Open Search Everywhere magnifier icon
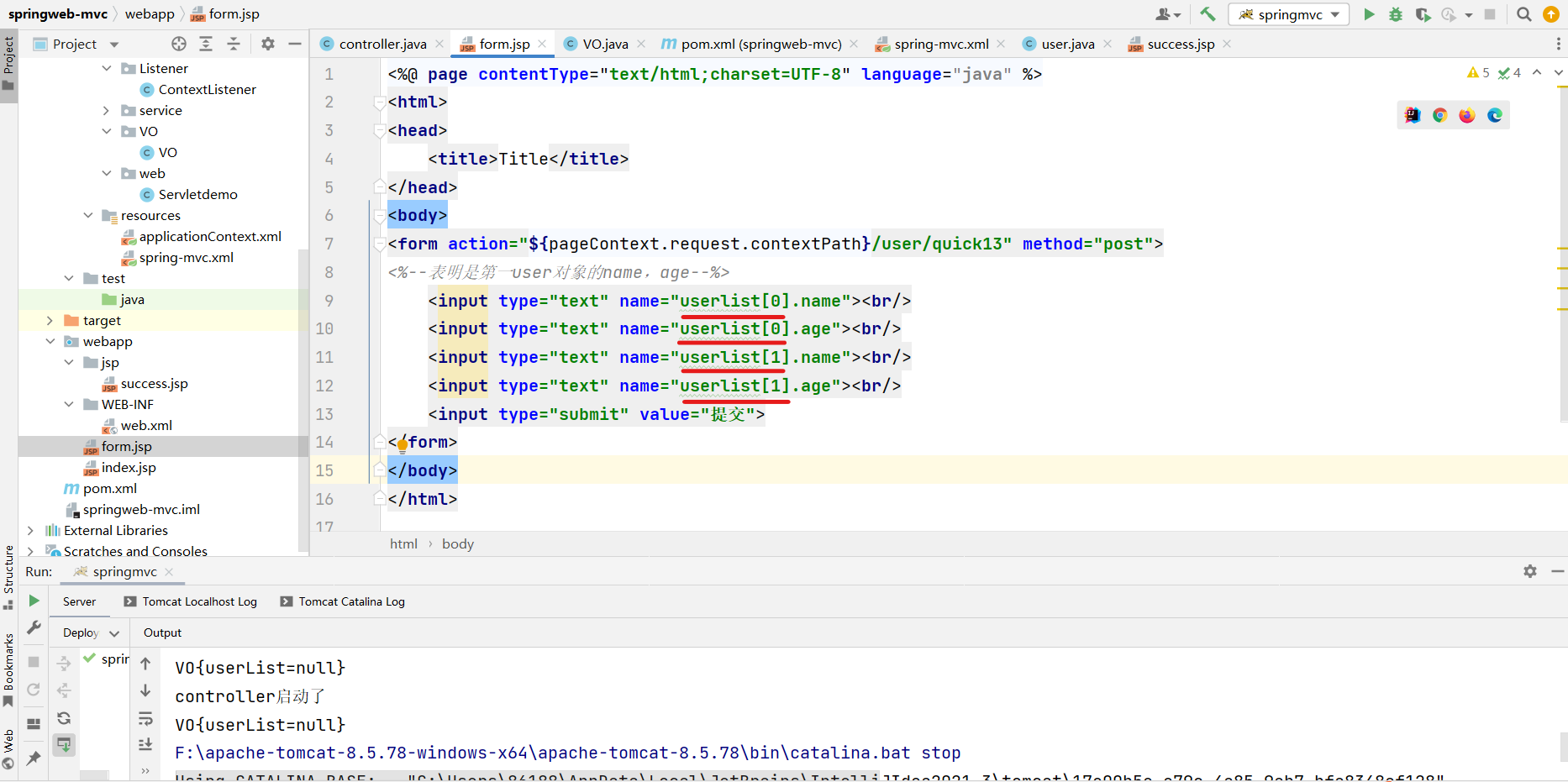The image size is (1568, 782). (1523, 14)
